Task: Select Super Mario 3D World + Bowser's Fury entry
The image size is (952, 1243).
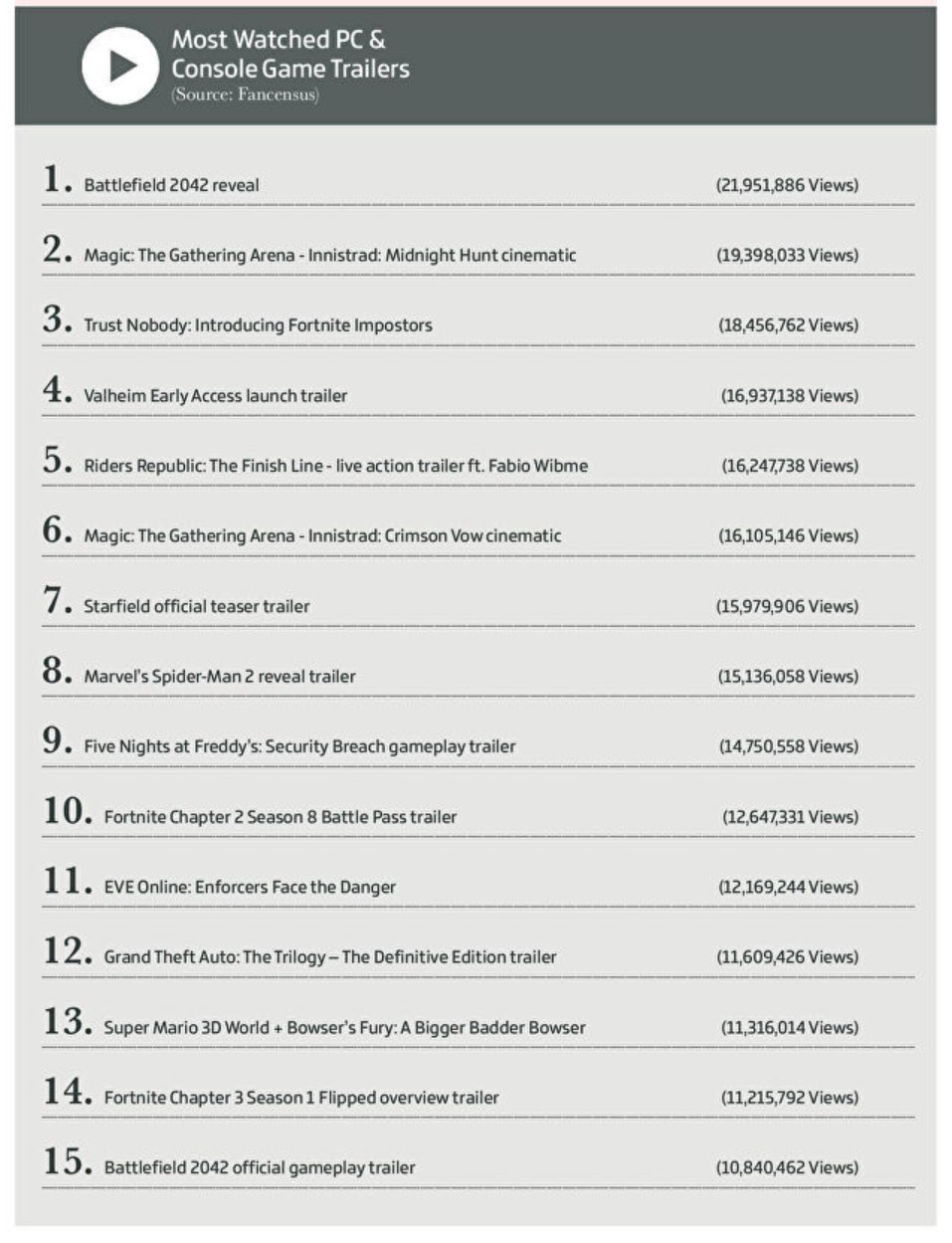Action: [344, 1028]
